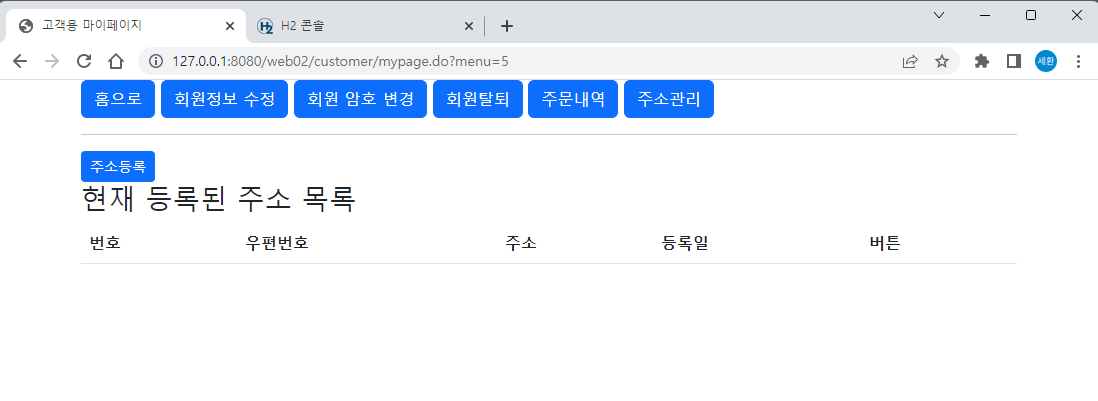Viewport: 1098px width, 401px height.
Task: Expand the tab search chevron
Action: click(940, 15)
